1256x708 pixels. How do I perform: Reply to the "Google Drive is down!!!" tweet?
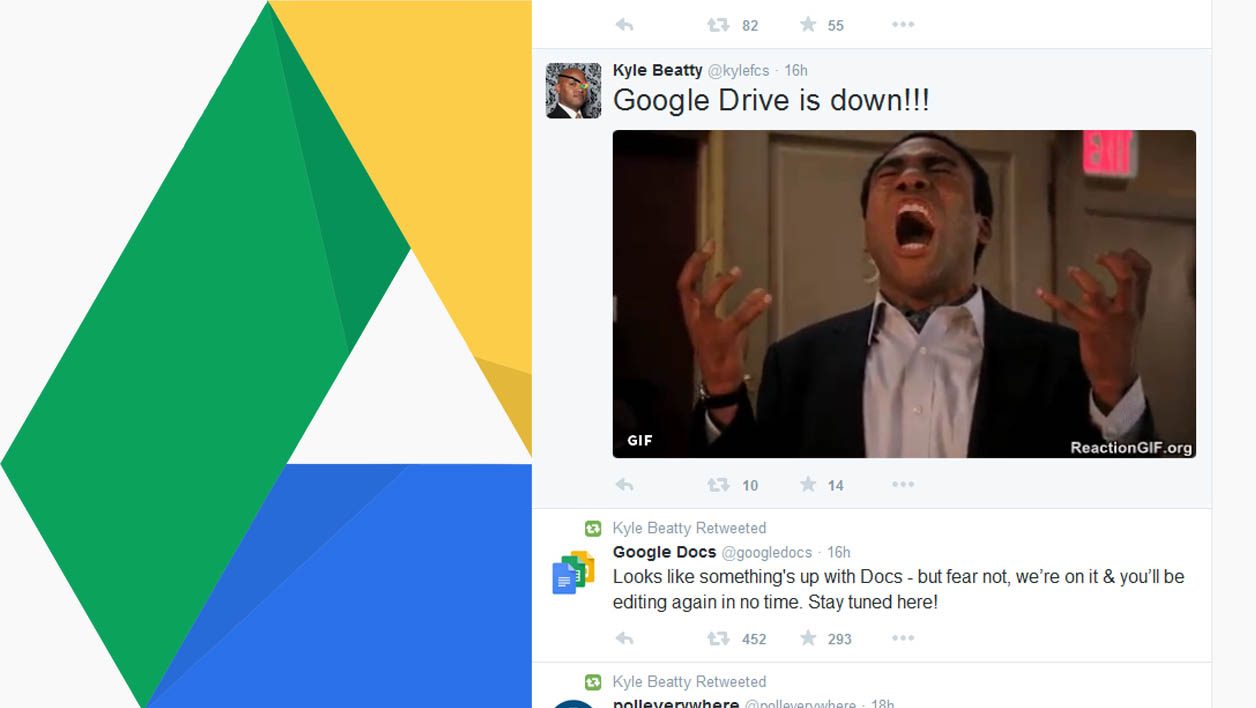[624, 485]
